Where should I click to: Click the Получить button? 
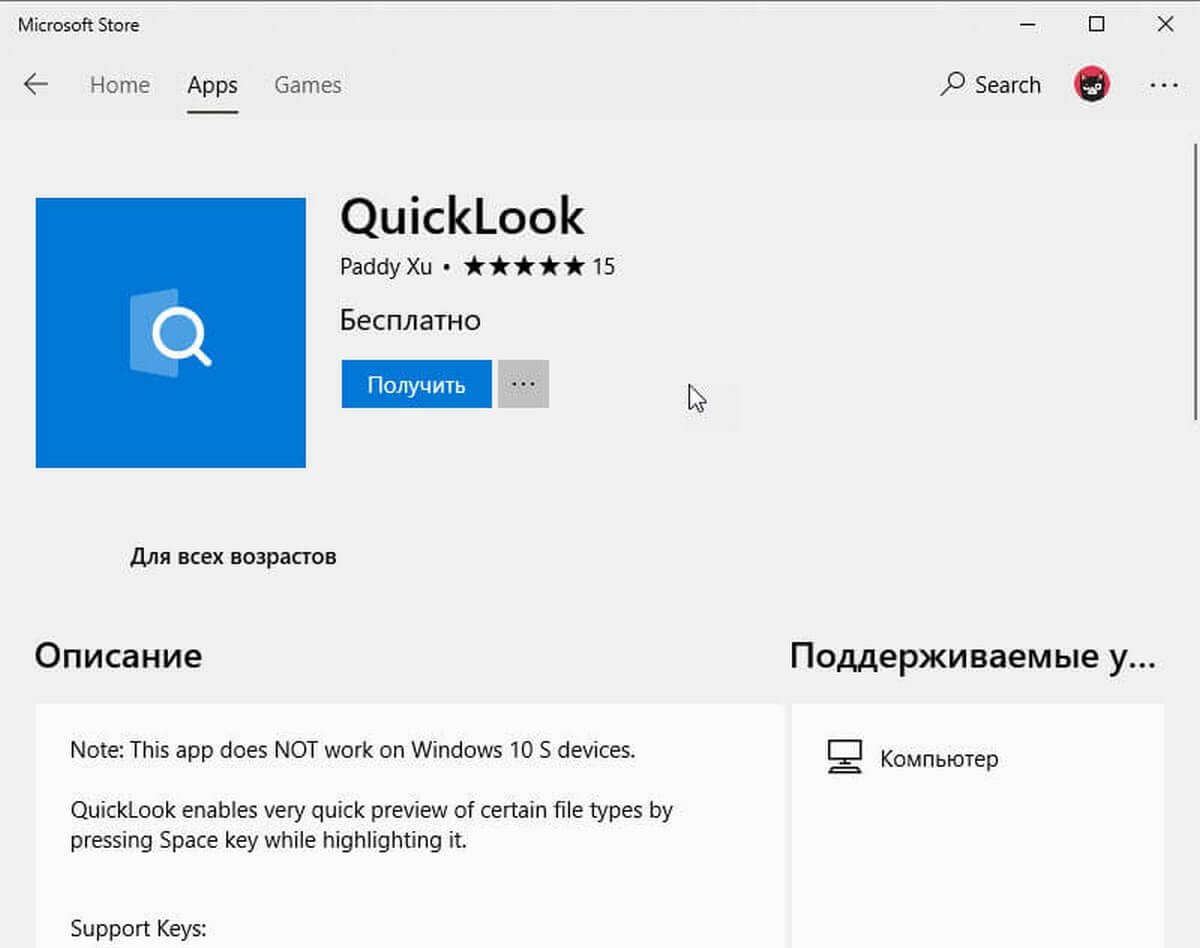point(416,384)
